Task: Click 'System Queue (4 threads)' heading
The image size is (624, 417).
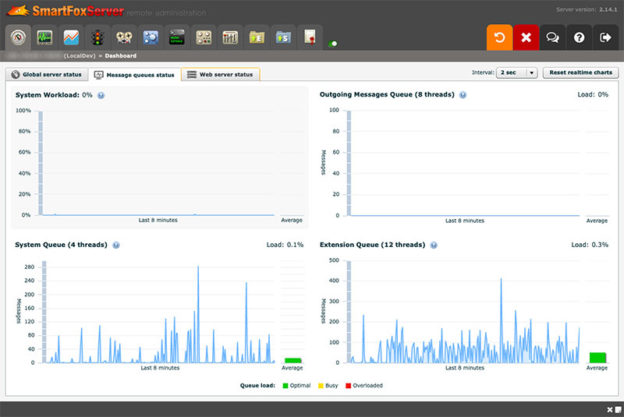Action: click(x=61, y=245)
